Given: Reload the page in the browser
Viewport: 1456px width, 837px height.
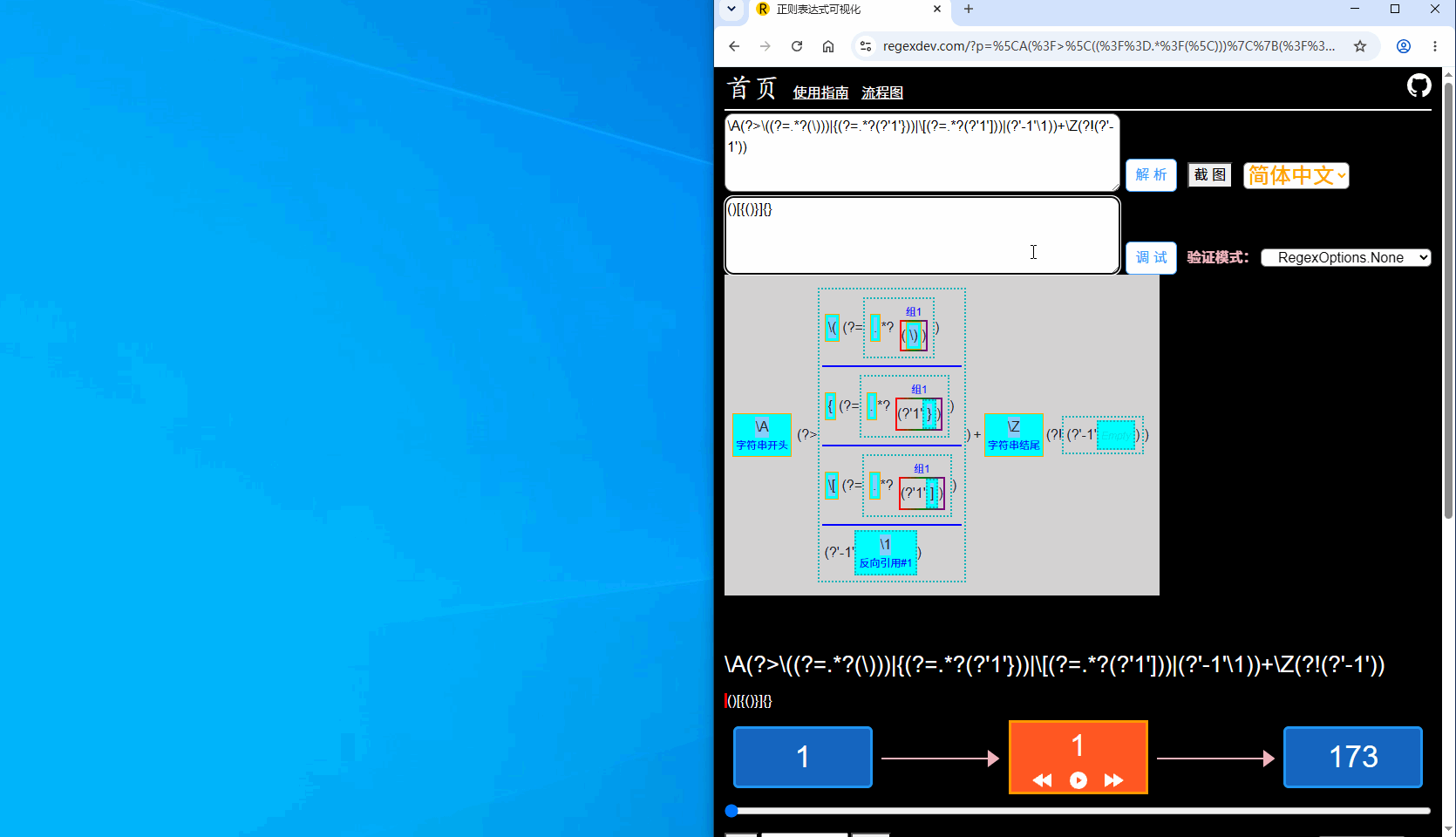Looking at the screenshot, I should pos(797,46).
